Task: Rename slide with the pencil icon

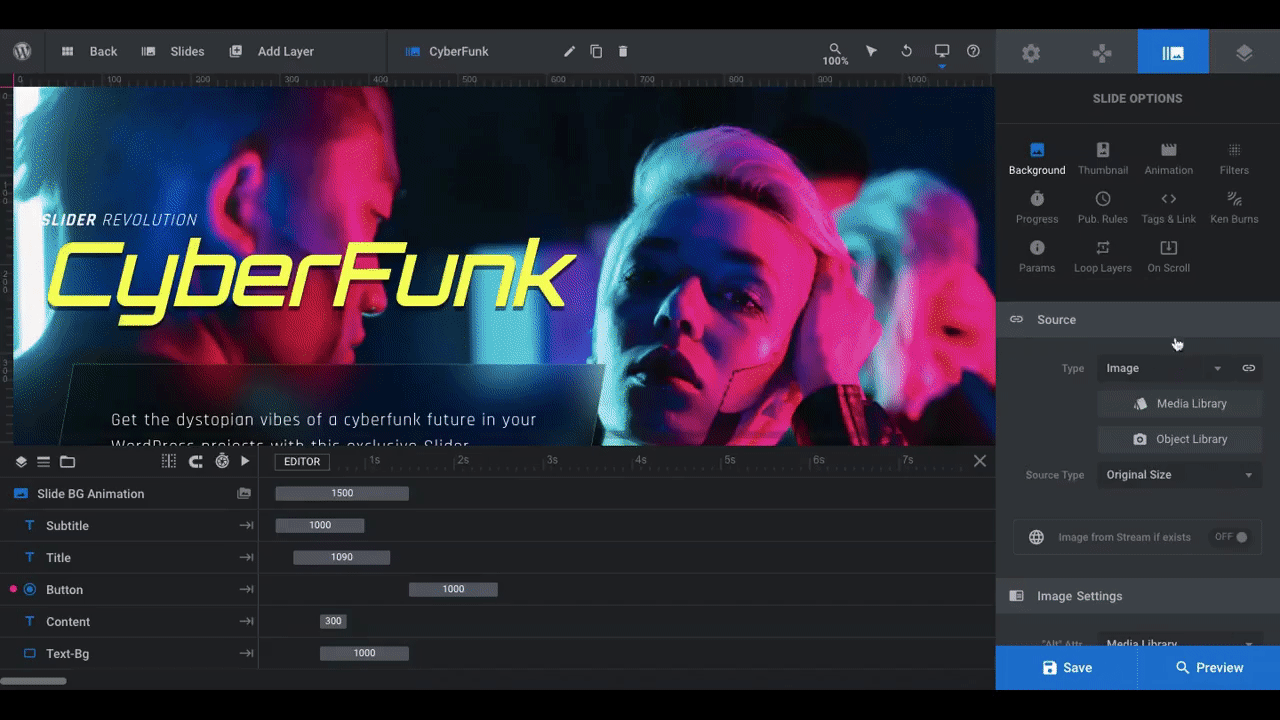Action: 569,51
